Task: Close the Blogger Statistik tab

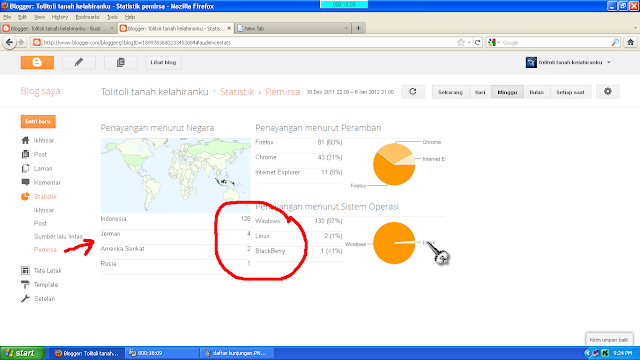Action: (229, 28)
